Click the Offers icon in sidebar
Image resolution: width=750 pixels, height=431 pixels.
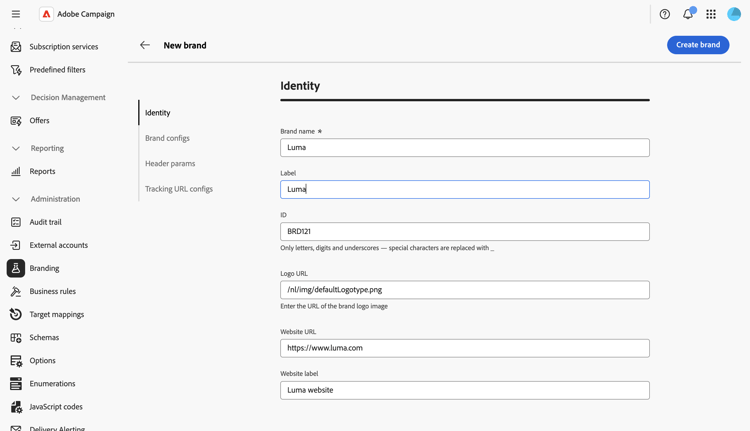pyautogui.click(x=16, y=121)
